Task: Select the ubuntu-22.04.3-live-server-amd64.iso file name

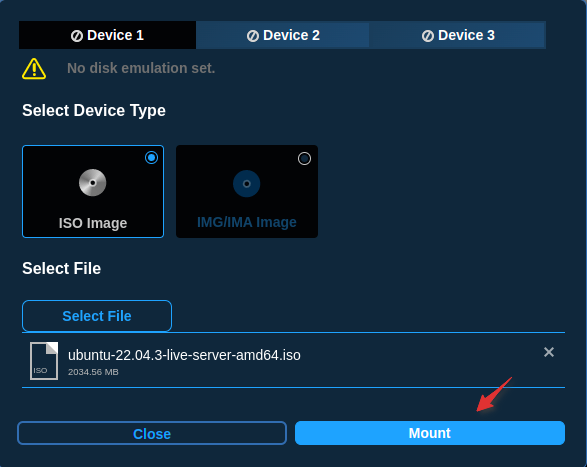Action: 184,355
